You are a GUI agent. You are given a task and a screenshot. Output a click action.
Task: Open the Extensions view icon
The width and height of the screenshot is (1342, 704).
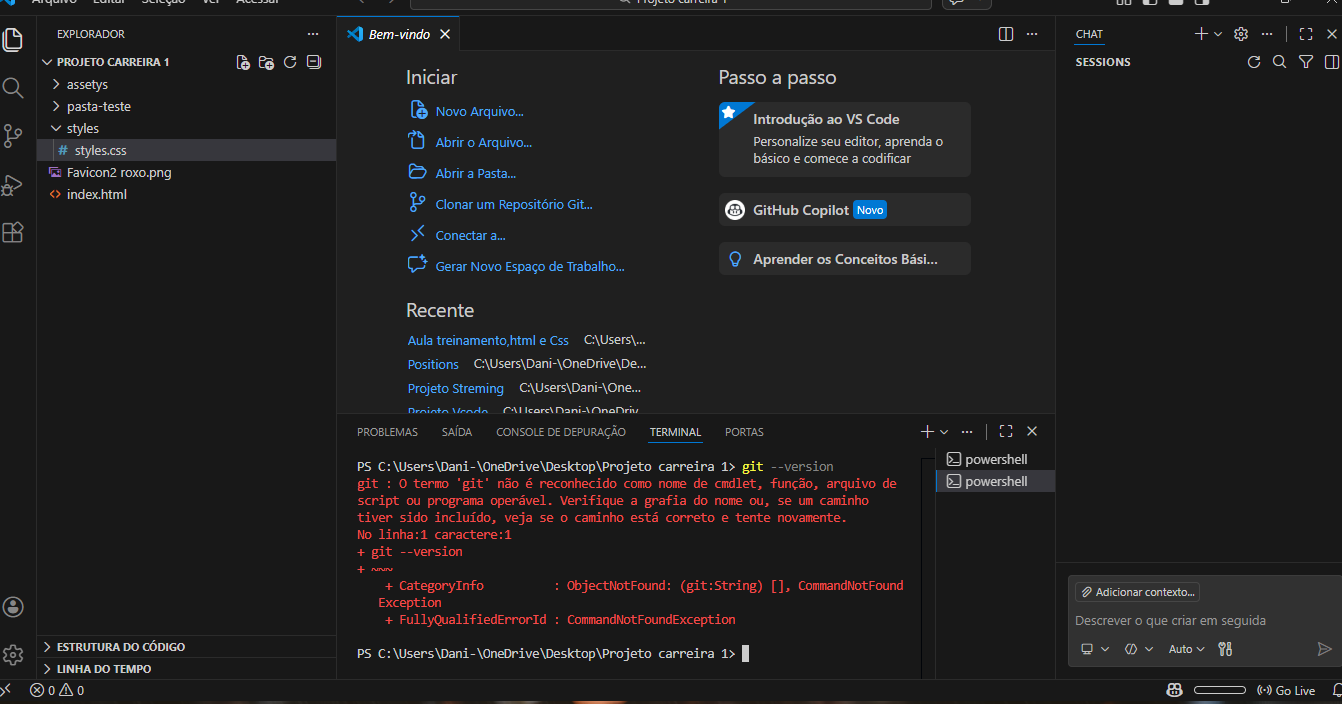[13, 232]
